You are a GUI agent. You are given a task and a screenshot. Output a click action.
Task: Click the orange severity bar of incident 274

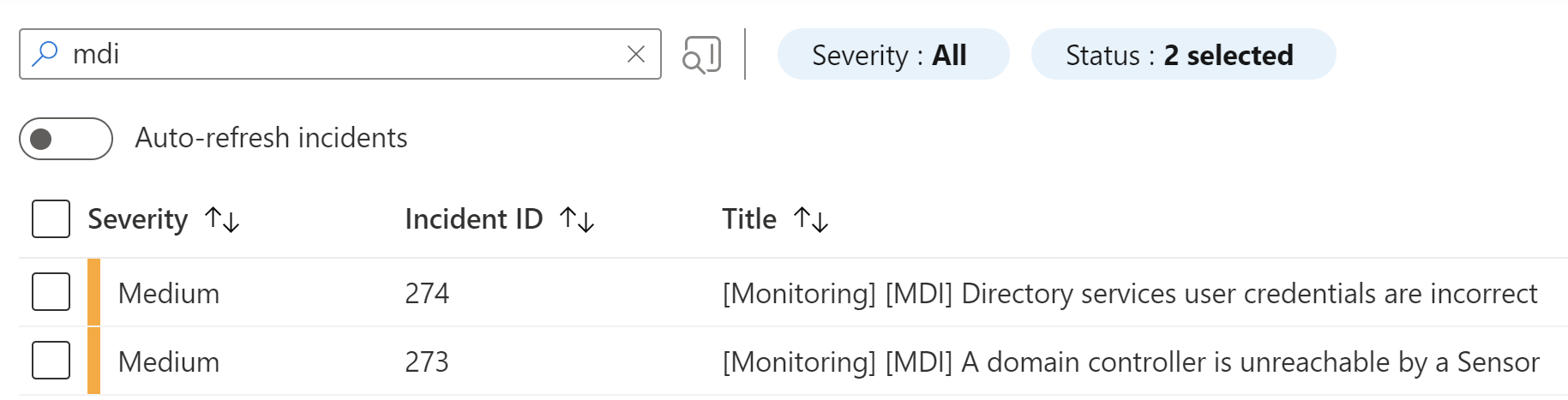coord(94,292)
